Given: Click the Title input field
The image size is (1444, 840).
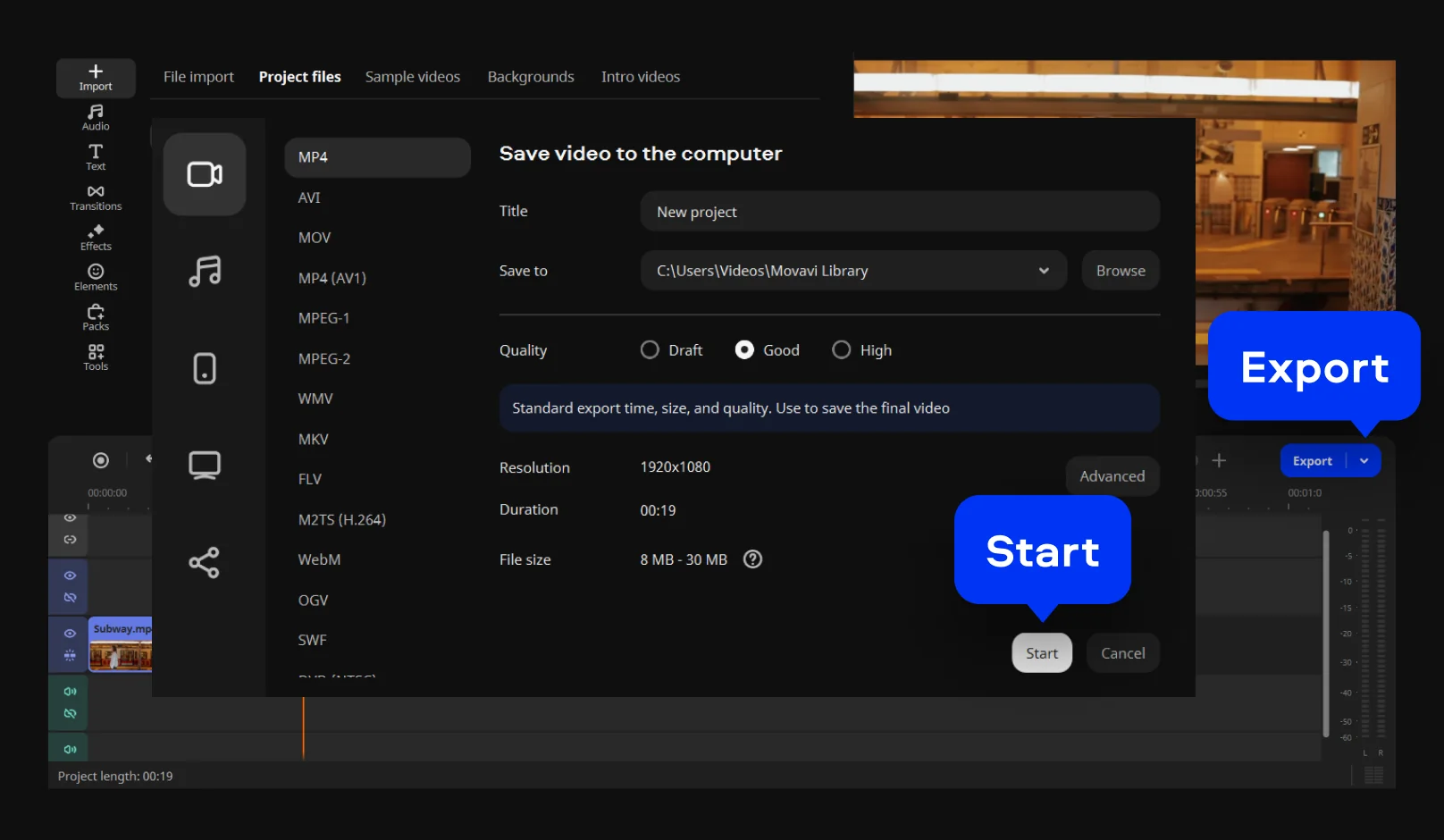Looking at the screenshot, I should [899, 212].
